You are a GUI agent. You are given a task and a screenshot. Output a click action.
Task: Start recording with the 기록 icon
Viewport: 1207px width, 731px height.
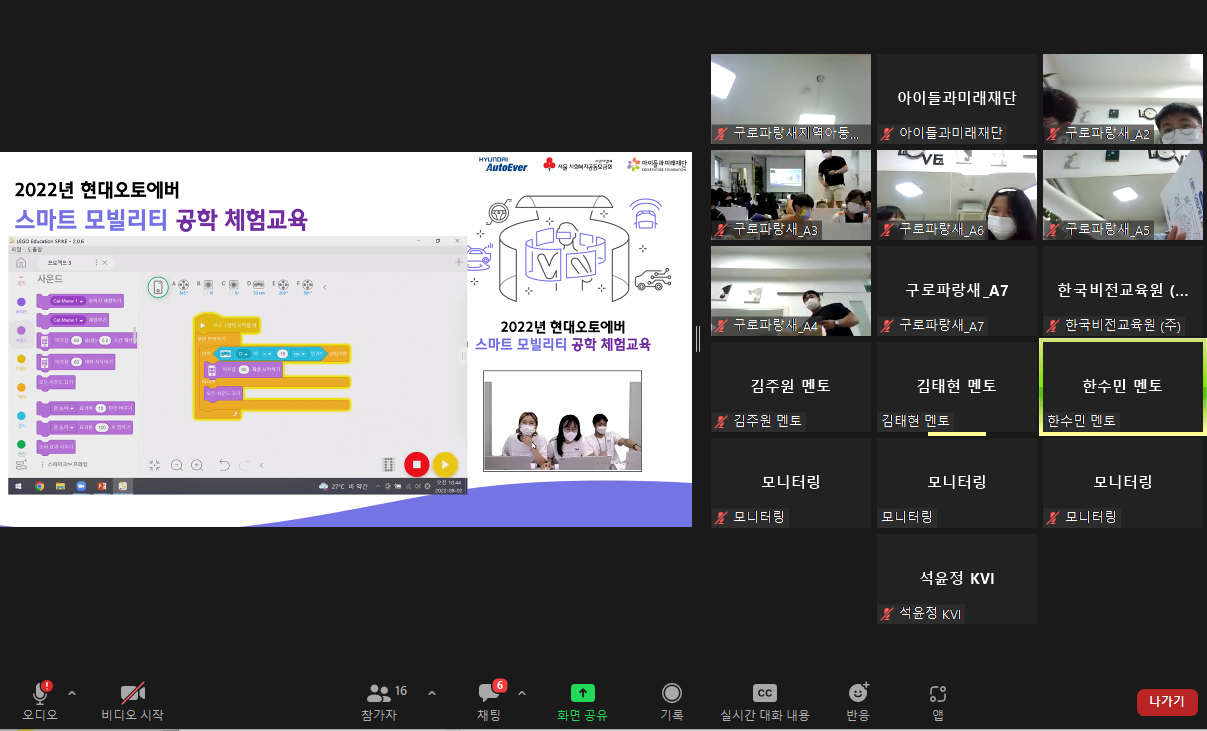672,693
